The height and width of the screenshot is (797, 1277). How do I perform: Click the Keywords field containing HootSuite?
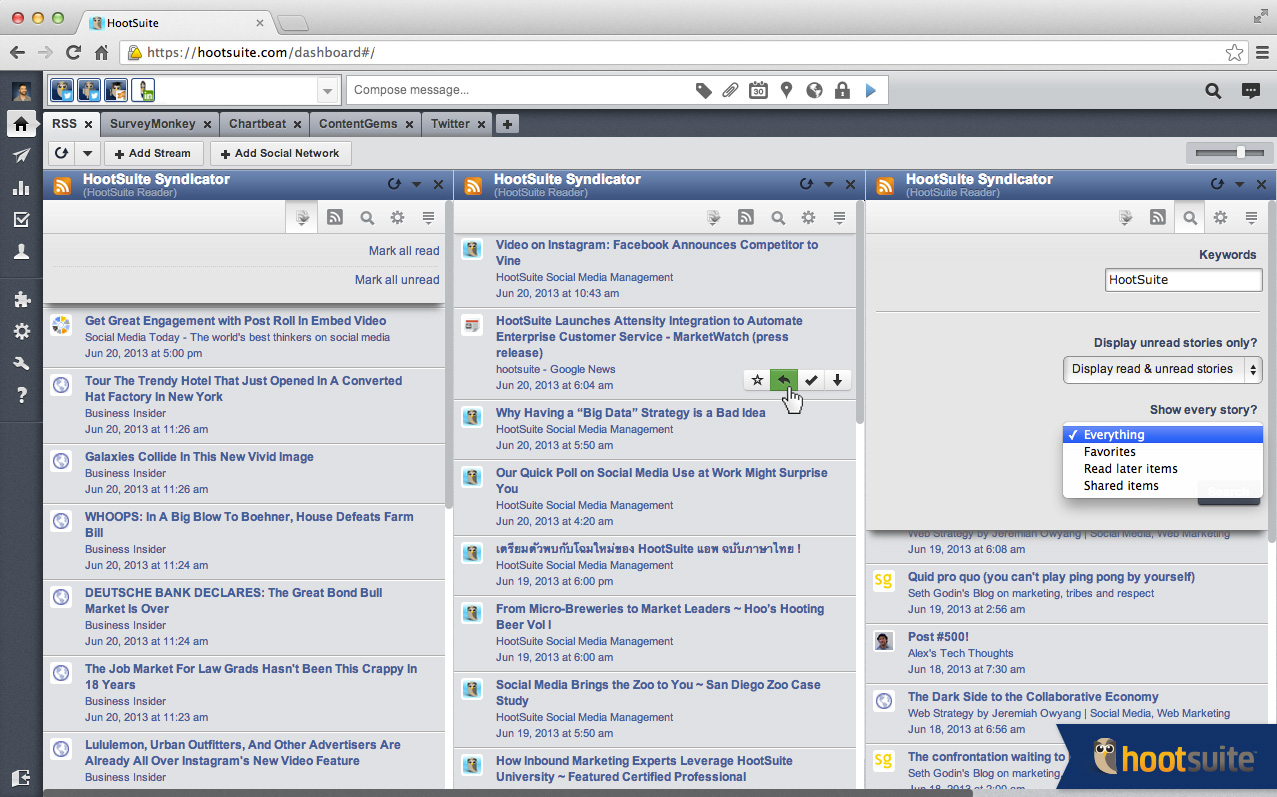(1184, 280)
